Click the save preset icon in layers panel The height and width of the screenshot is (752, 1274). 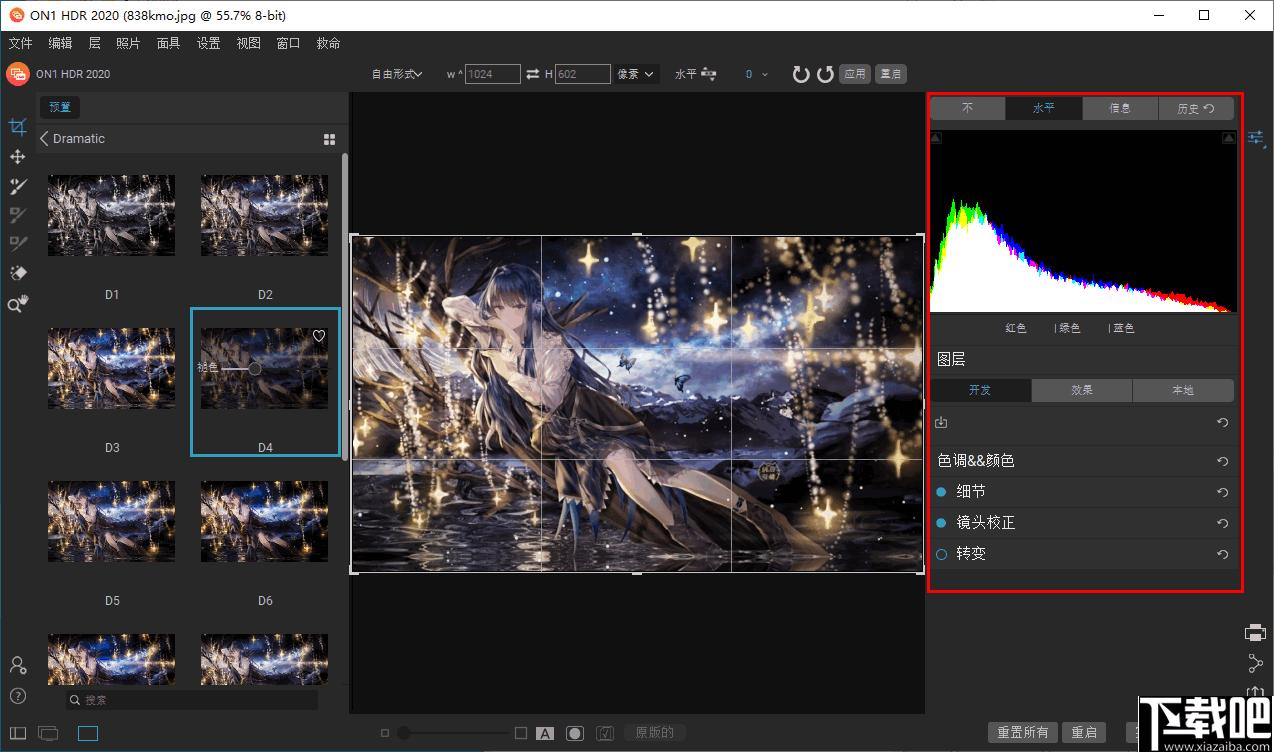pos(941,423)
